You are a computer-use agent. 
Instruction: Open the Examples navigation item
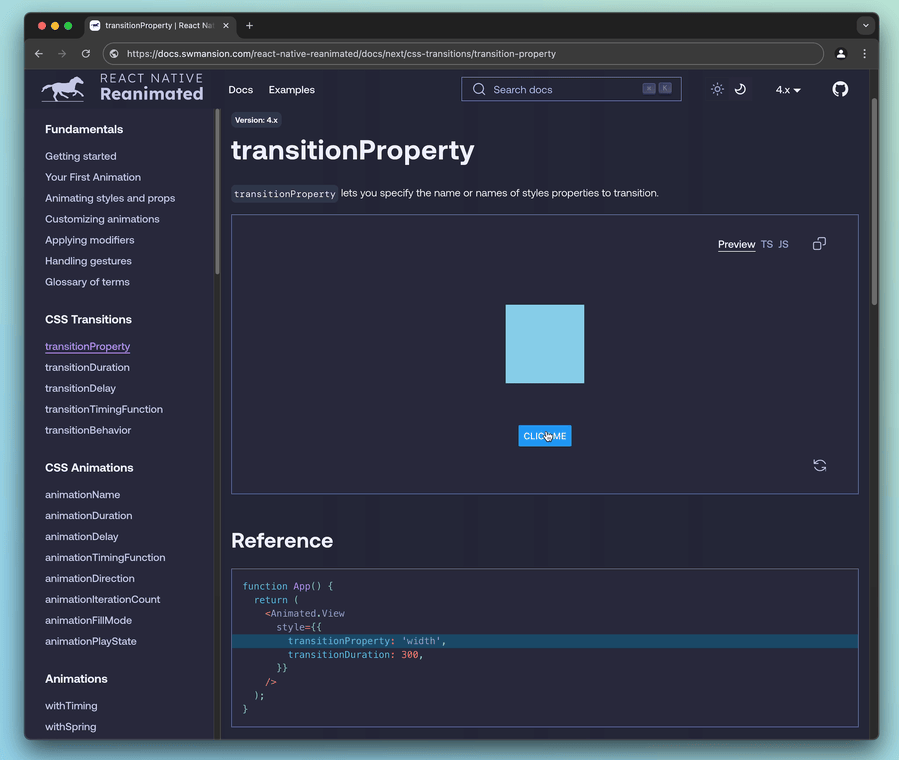291,90
